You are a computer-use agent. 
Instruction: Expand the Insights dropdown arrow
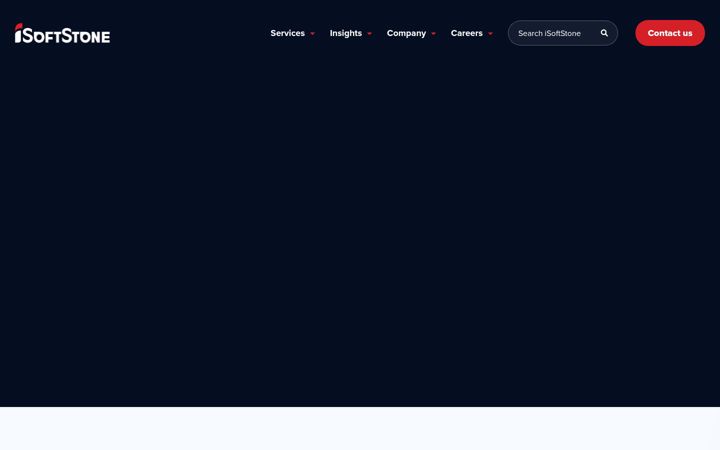[370, 34]
